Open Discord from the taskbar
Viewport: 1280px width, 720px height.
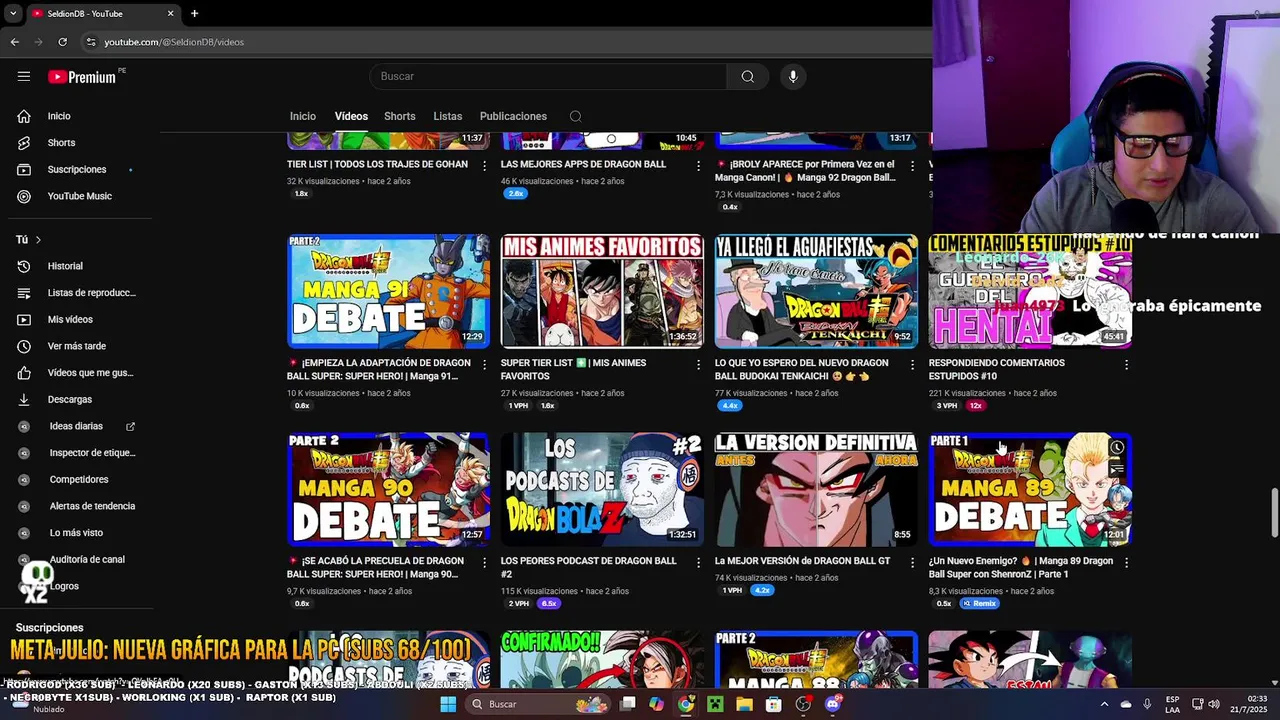tap(833, 704)
